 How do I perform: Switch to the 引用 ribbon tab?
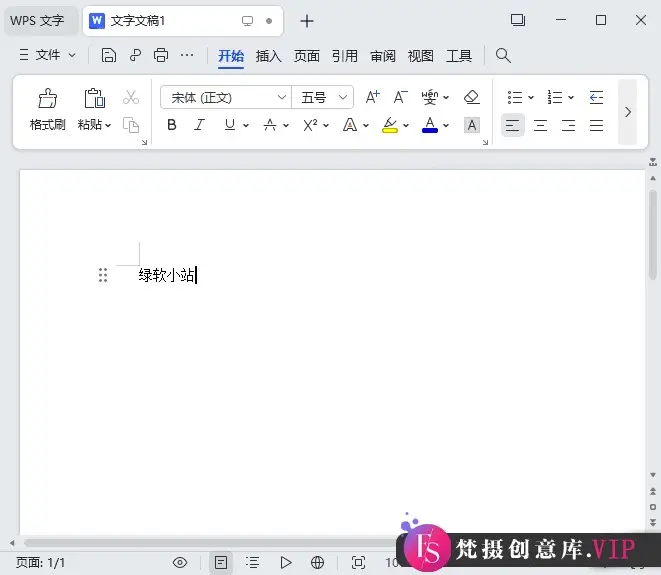(344, 56)
